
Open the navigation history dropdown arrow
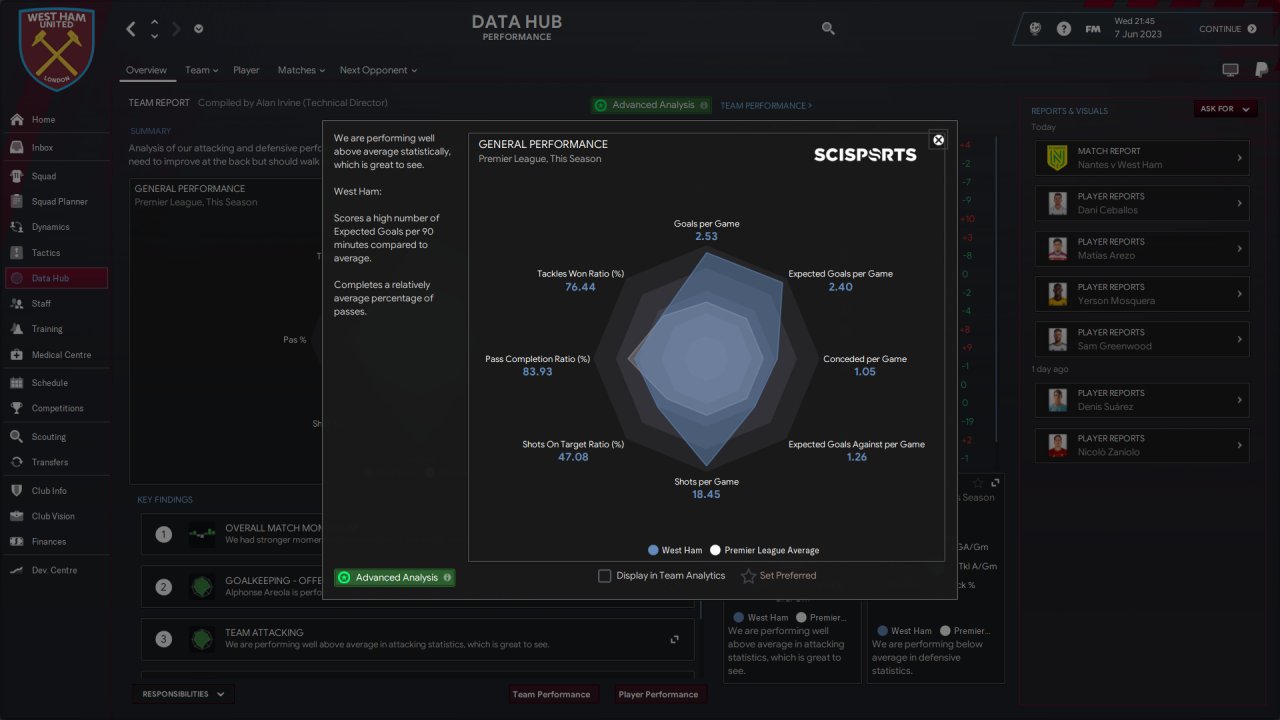199,29
